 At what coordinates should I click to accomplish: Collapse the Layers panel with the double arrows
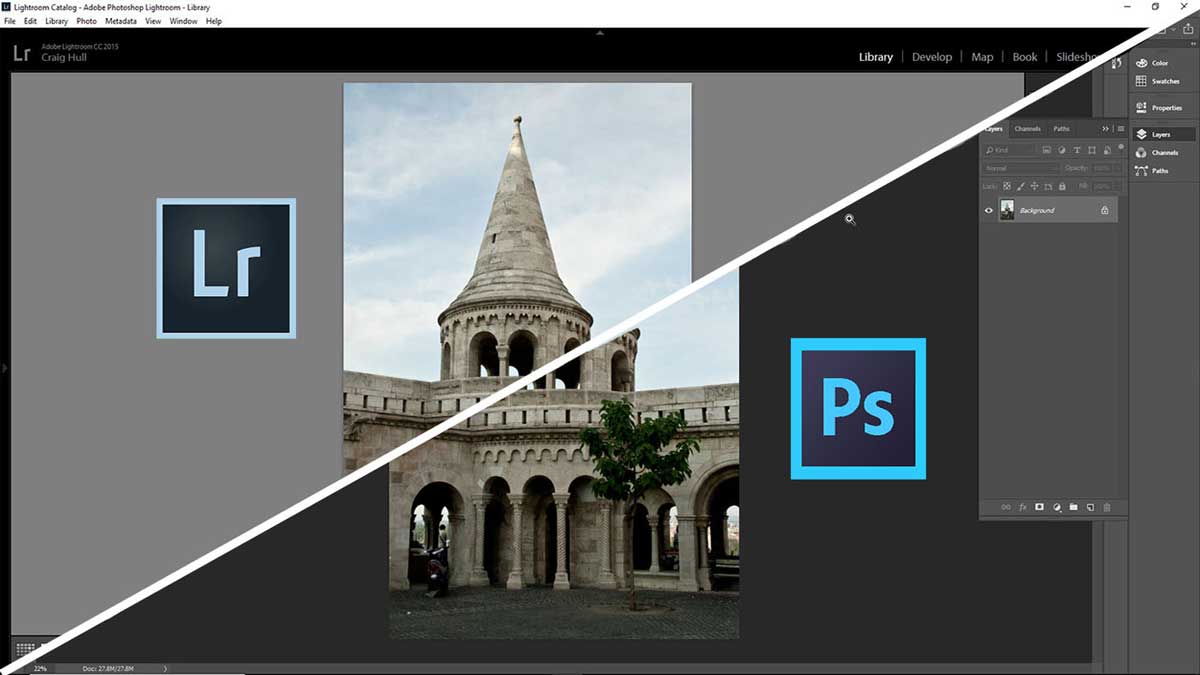1106,128
